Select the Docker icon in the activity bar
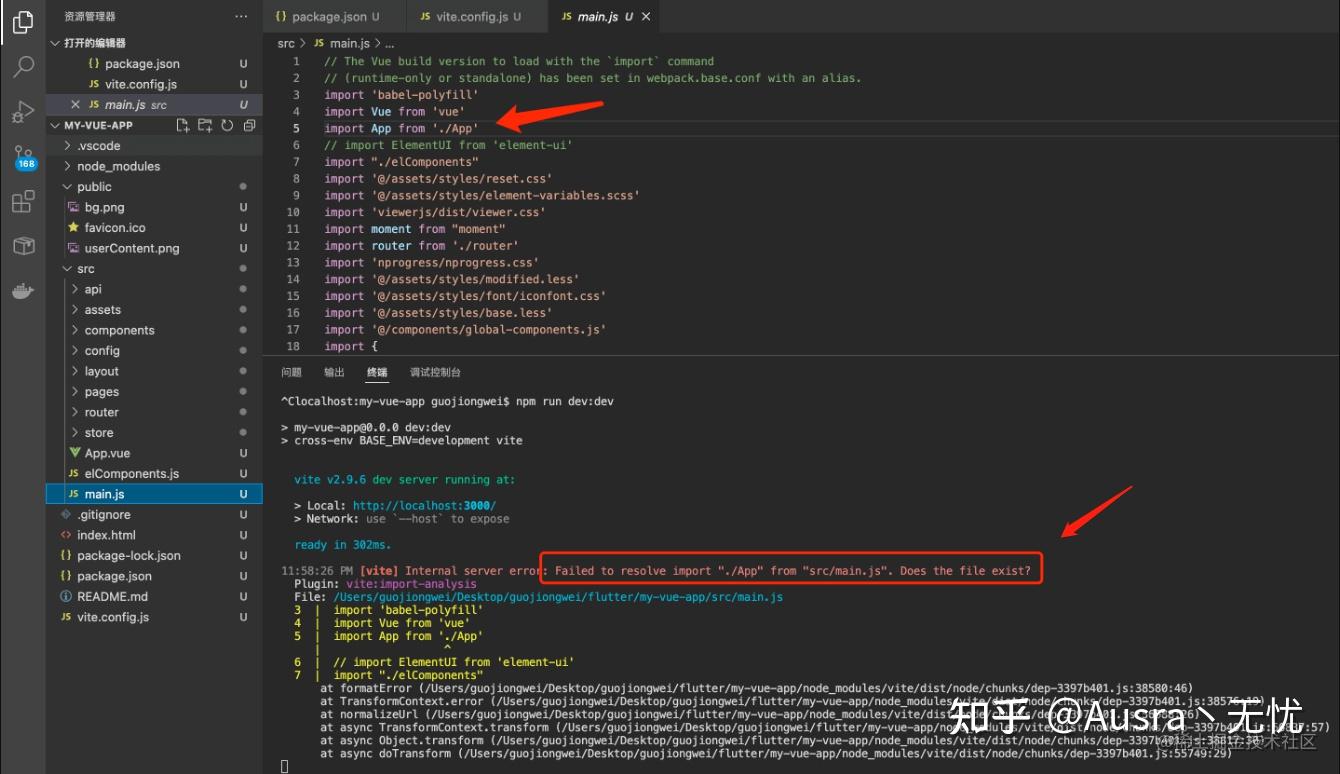Viewport: 1340px width, 774px height. pos(22,291)
